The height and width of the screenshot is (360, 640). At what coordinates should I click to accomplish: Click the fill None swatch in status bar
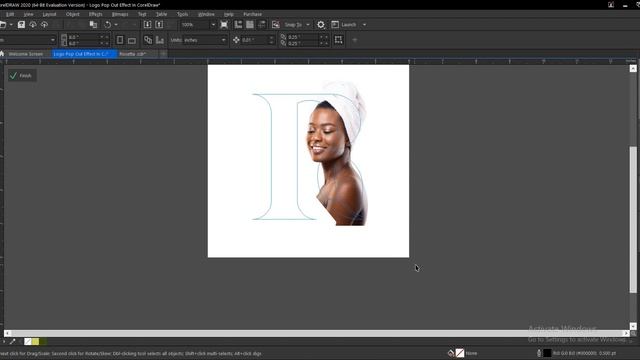[x=460, y=353]
